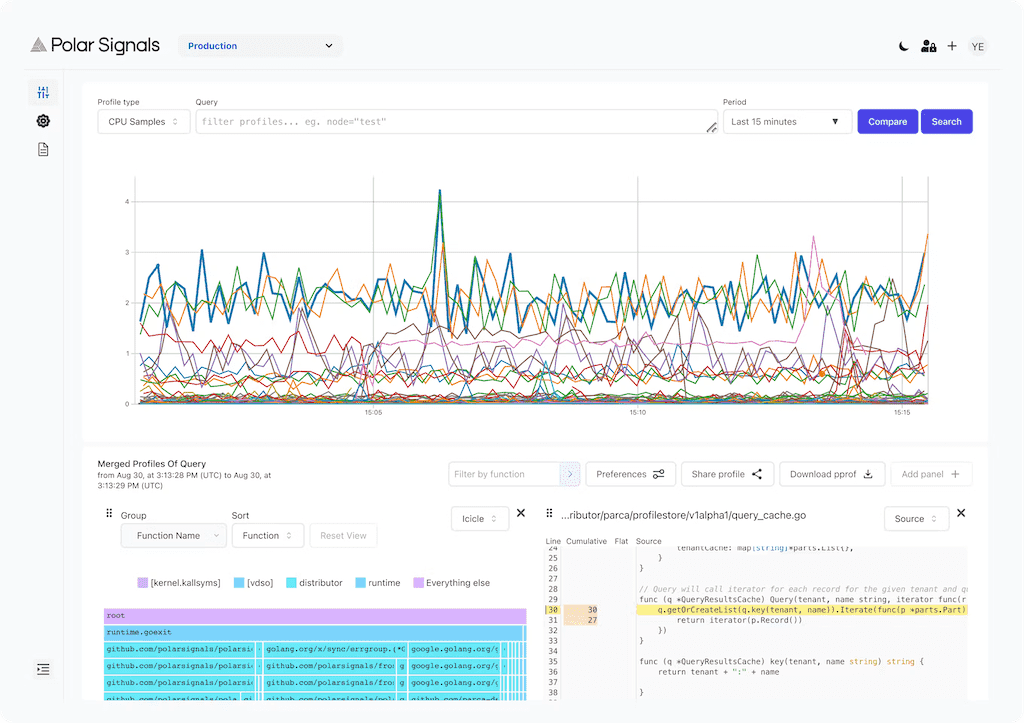Close the Icicle graph panel

(520, 514)
